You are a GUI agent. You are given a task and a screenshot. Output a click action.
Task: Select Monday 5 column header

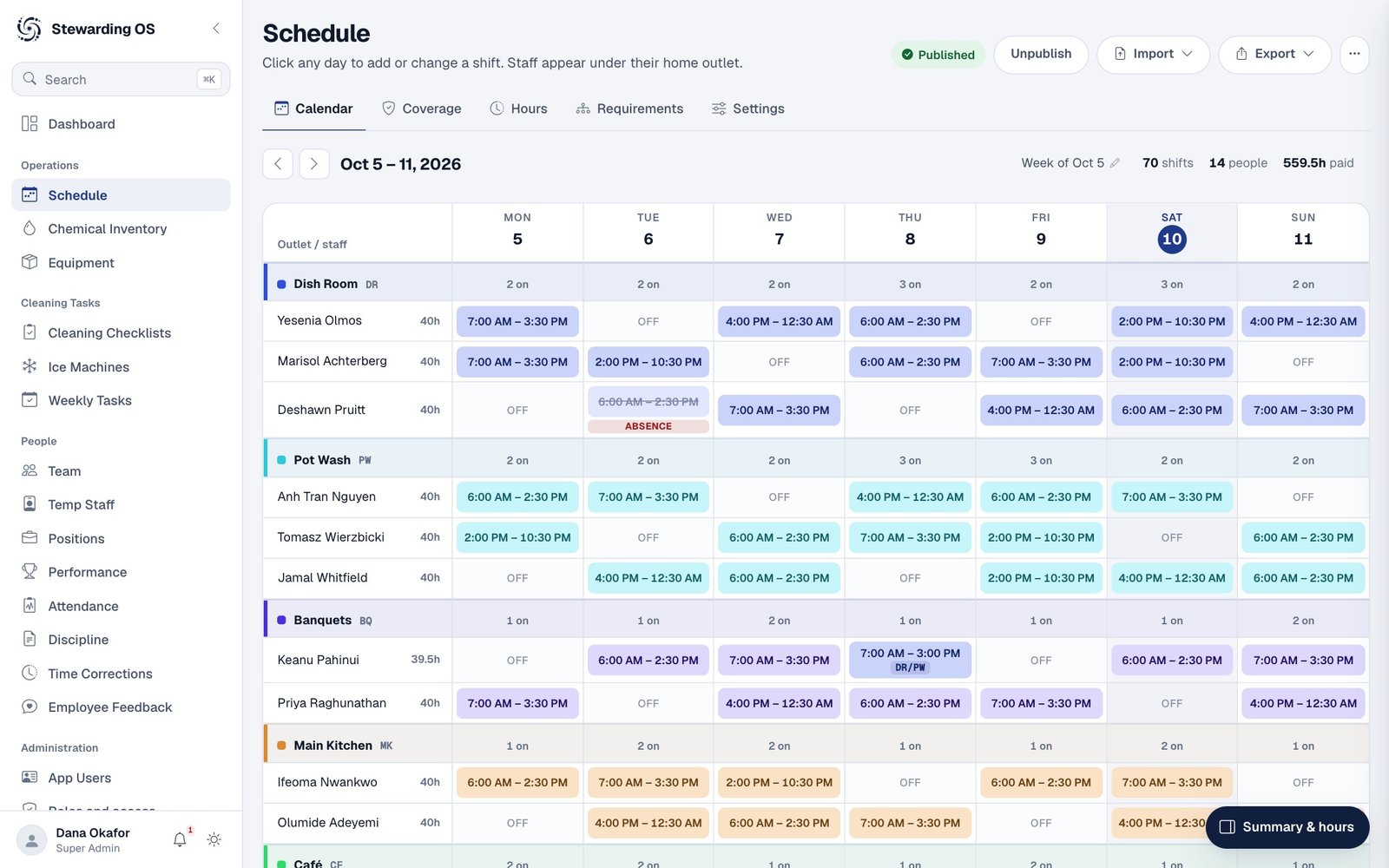(517, 232)
